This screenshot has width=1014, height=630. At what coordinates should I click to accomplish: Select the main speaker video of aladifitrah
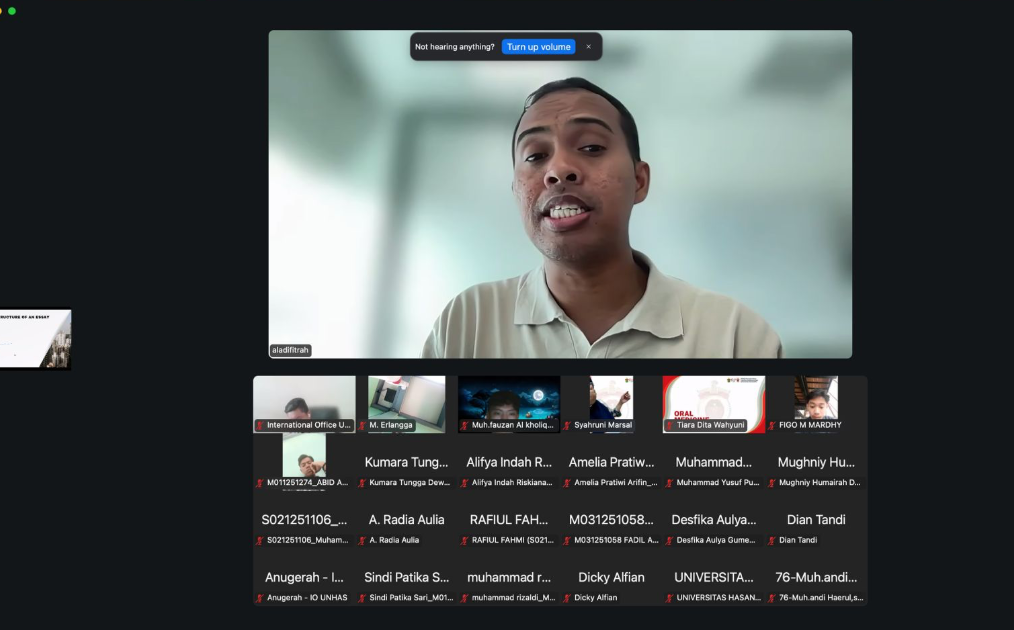coord(560,194)
